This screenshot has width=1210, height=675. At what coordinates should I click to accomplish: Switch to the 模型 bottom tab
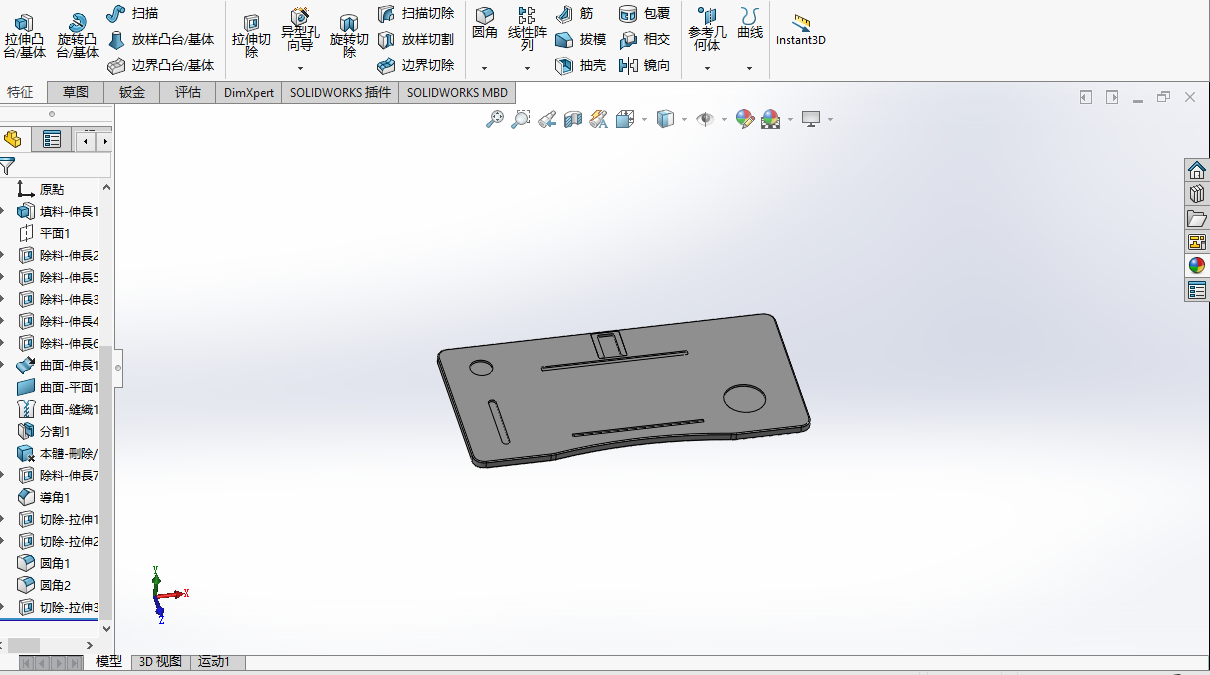click(109, 662)
